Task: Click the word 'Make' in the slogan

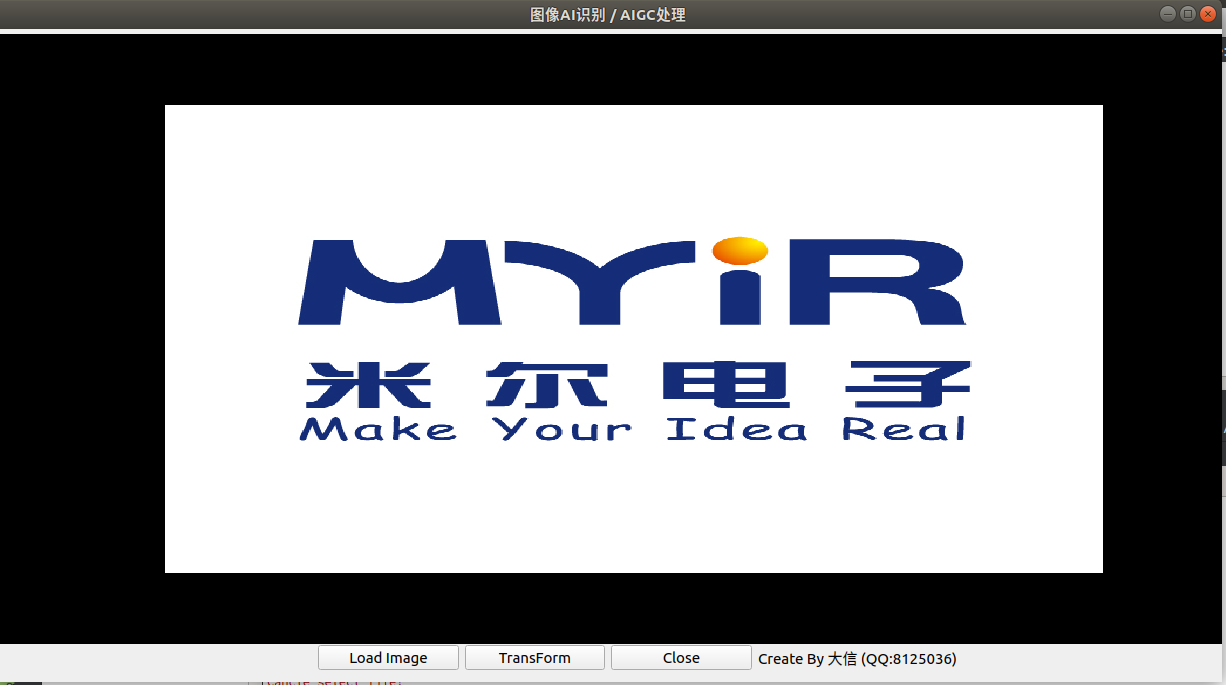Action: coord(377,430)
